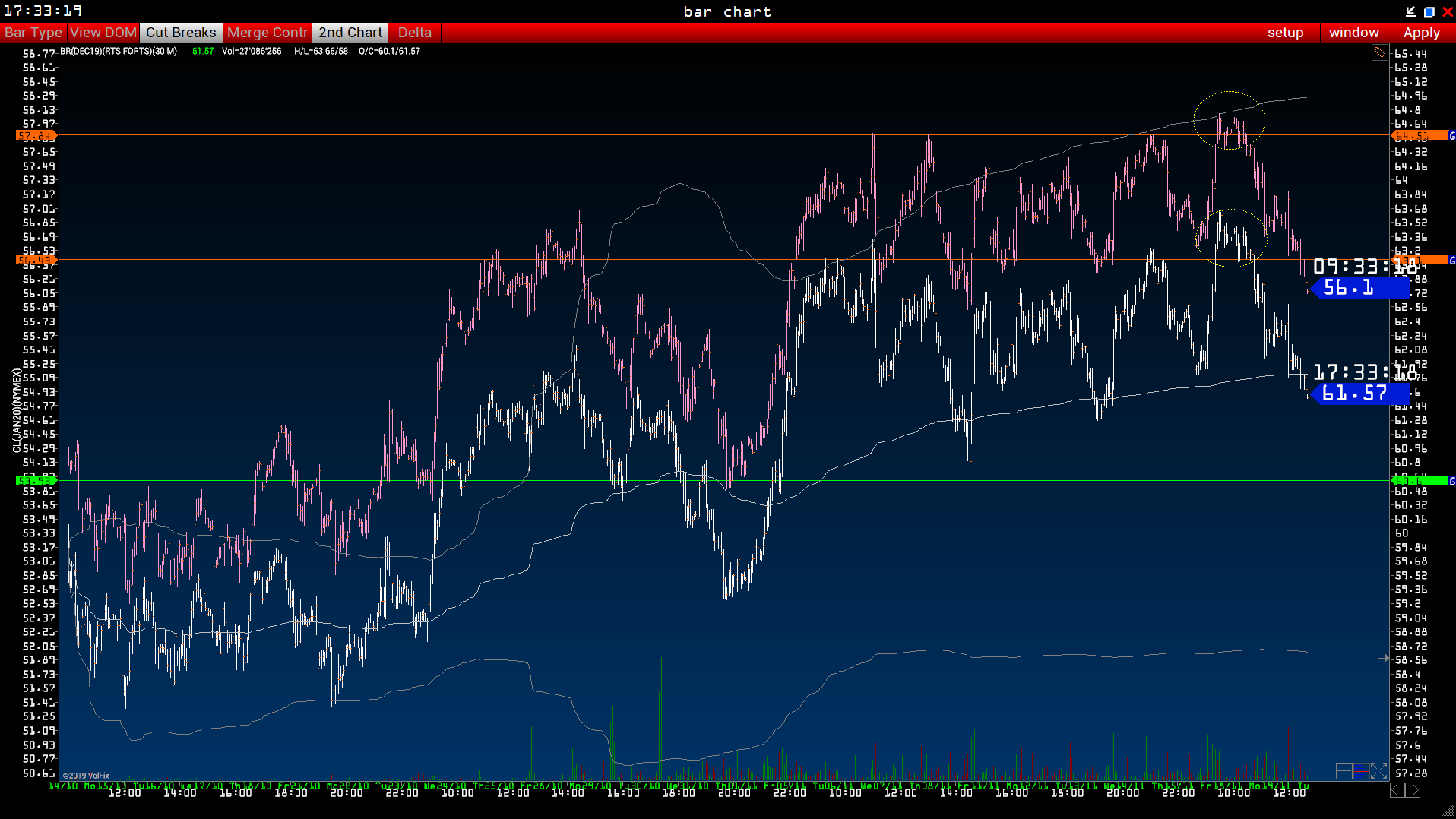
Task: Click the four-pane grid layout icon
Action: (x=1344, y=771)
